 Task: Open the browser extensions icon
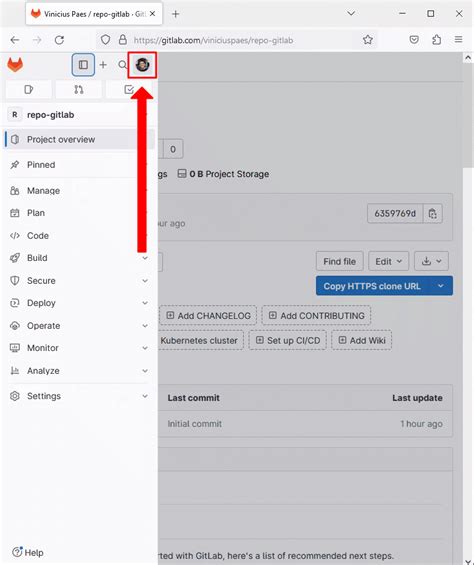point(437,40)
